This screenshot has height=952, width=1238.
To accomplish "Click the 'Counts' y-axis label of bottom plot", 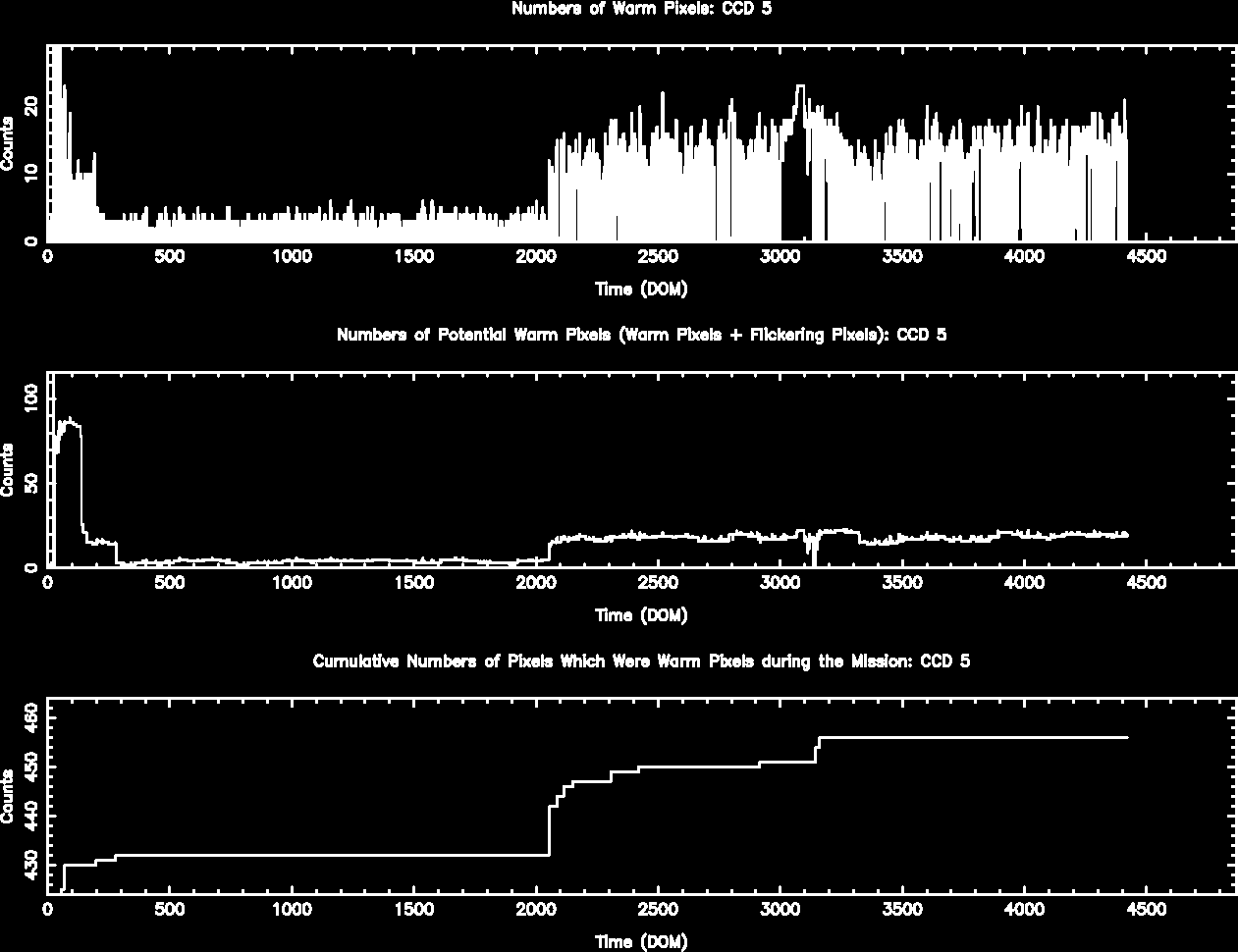I will (9, 796).
